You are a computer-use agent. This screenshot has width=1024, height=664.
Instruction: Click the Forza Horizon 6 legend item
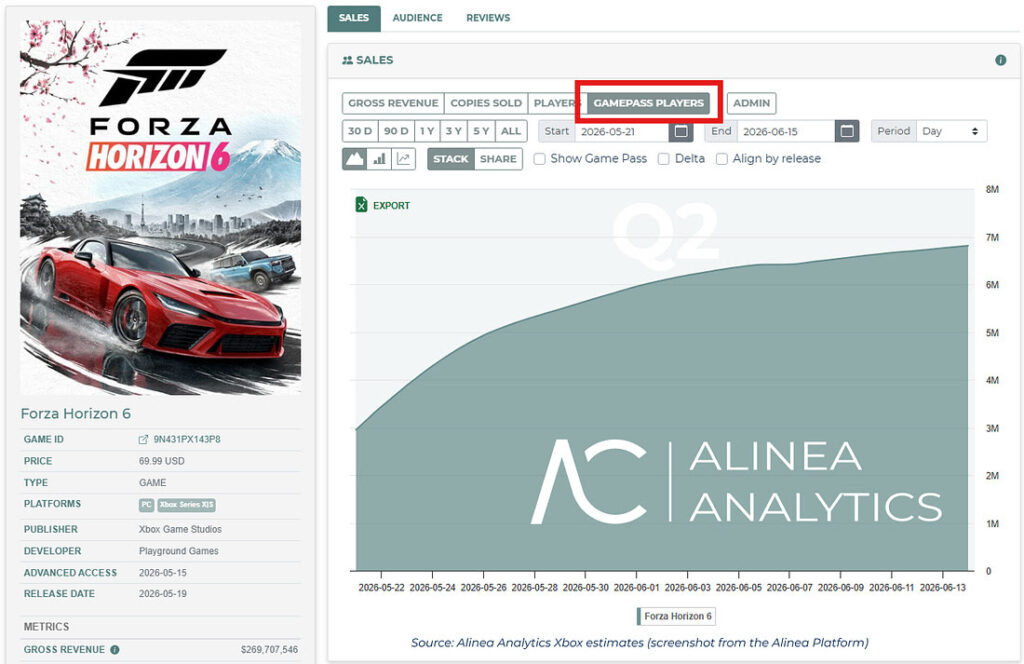tap(677, 616)
